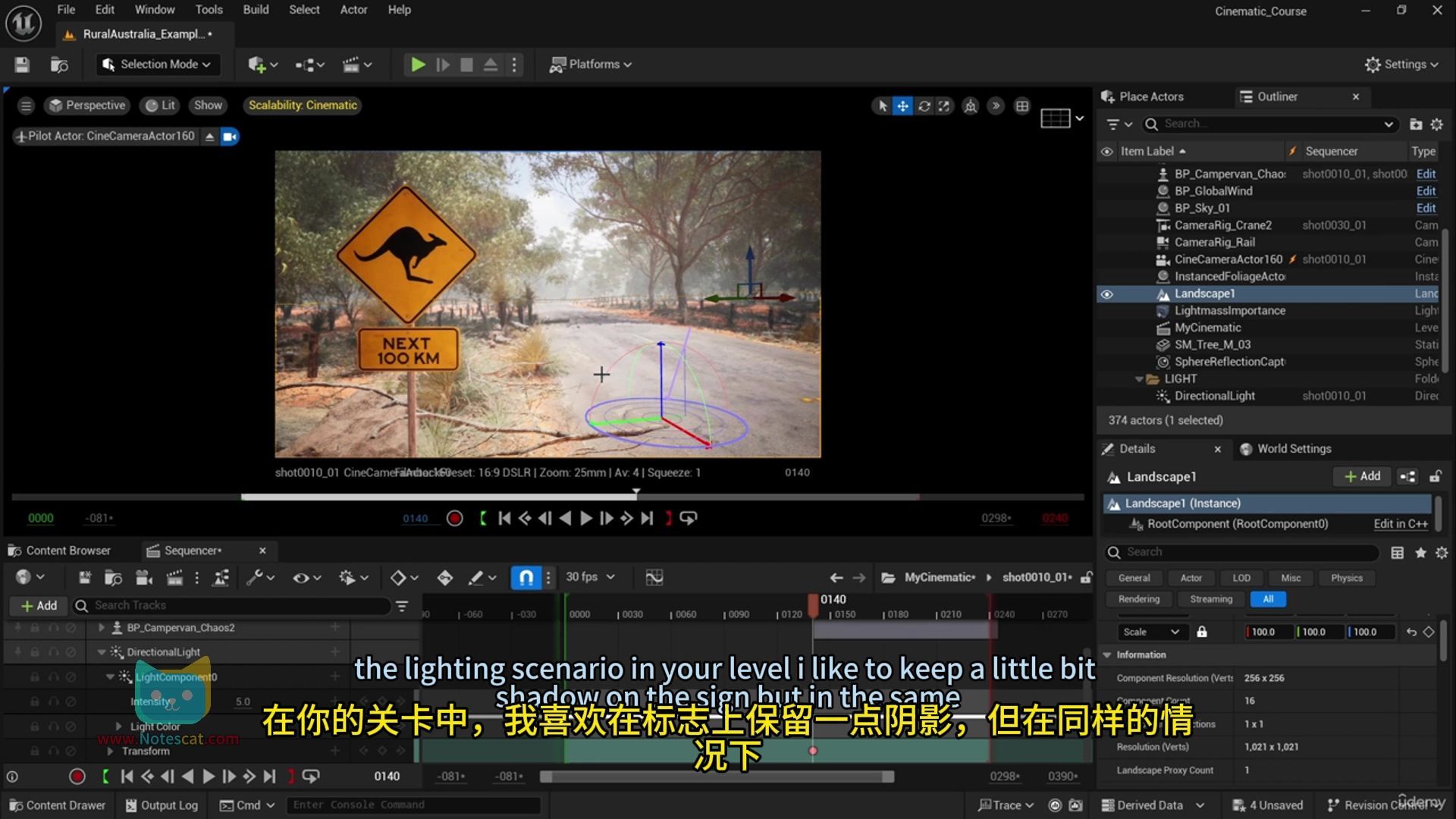
Task: Open sequencer curve editor icon
Action: [x=654, y=578]
